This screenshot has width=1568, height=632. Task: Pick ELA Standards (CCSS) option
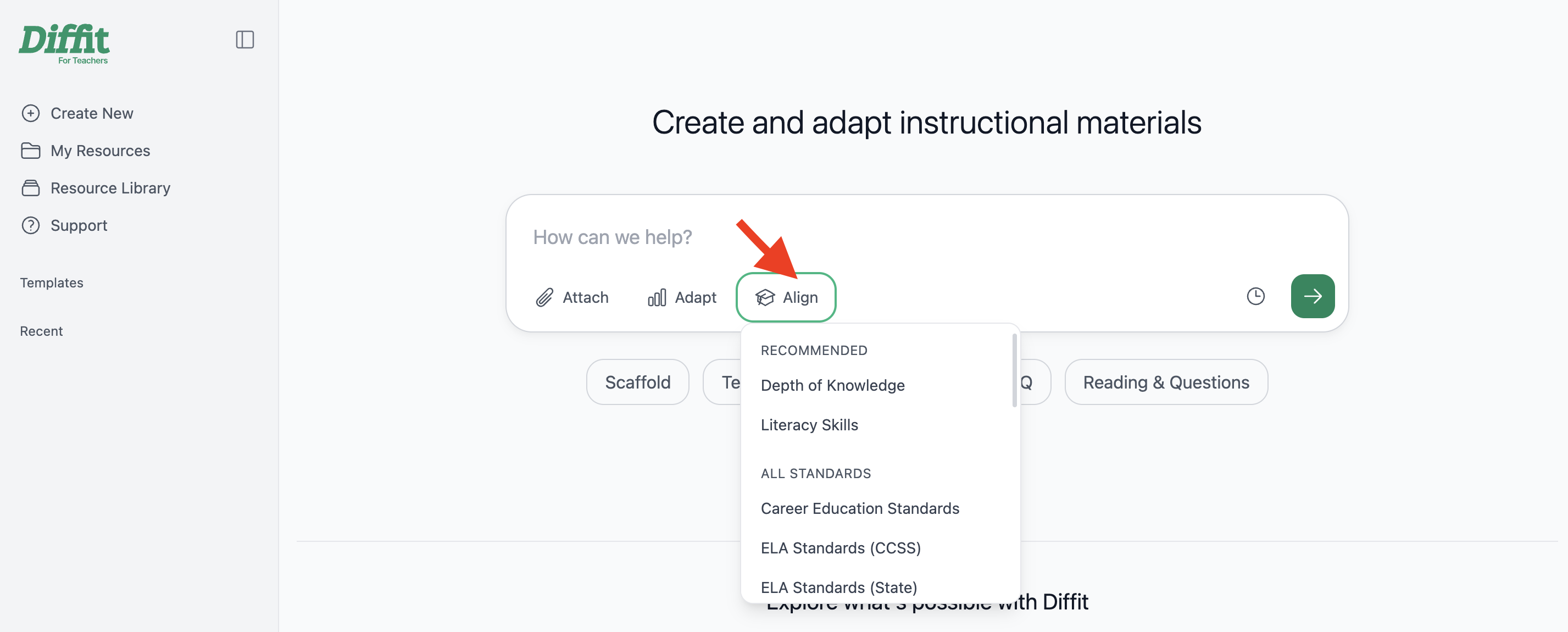tap(840, 547)
